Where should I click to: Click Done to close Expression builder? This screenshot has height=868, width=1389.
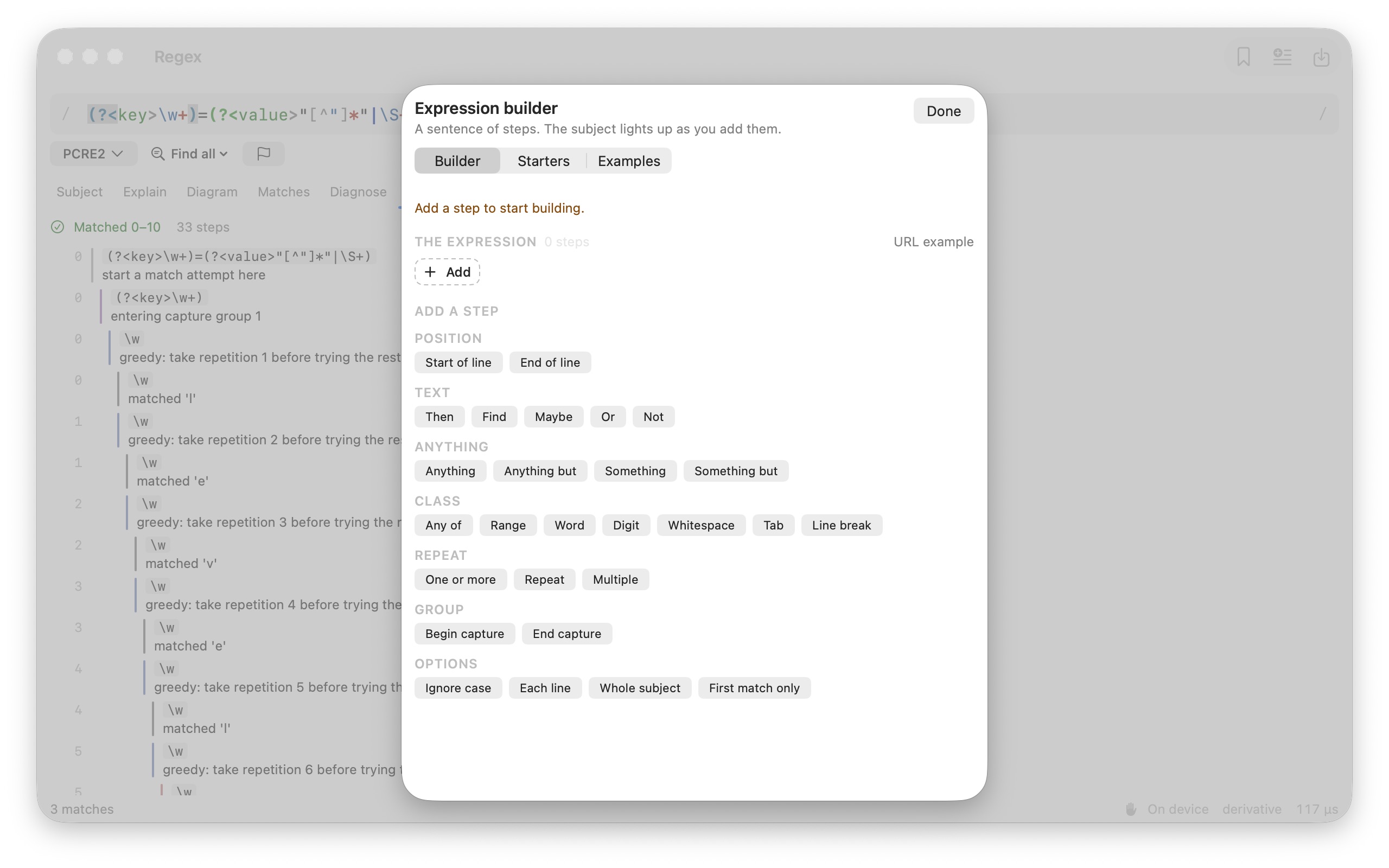pos(943,111)
